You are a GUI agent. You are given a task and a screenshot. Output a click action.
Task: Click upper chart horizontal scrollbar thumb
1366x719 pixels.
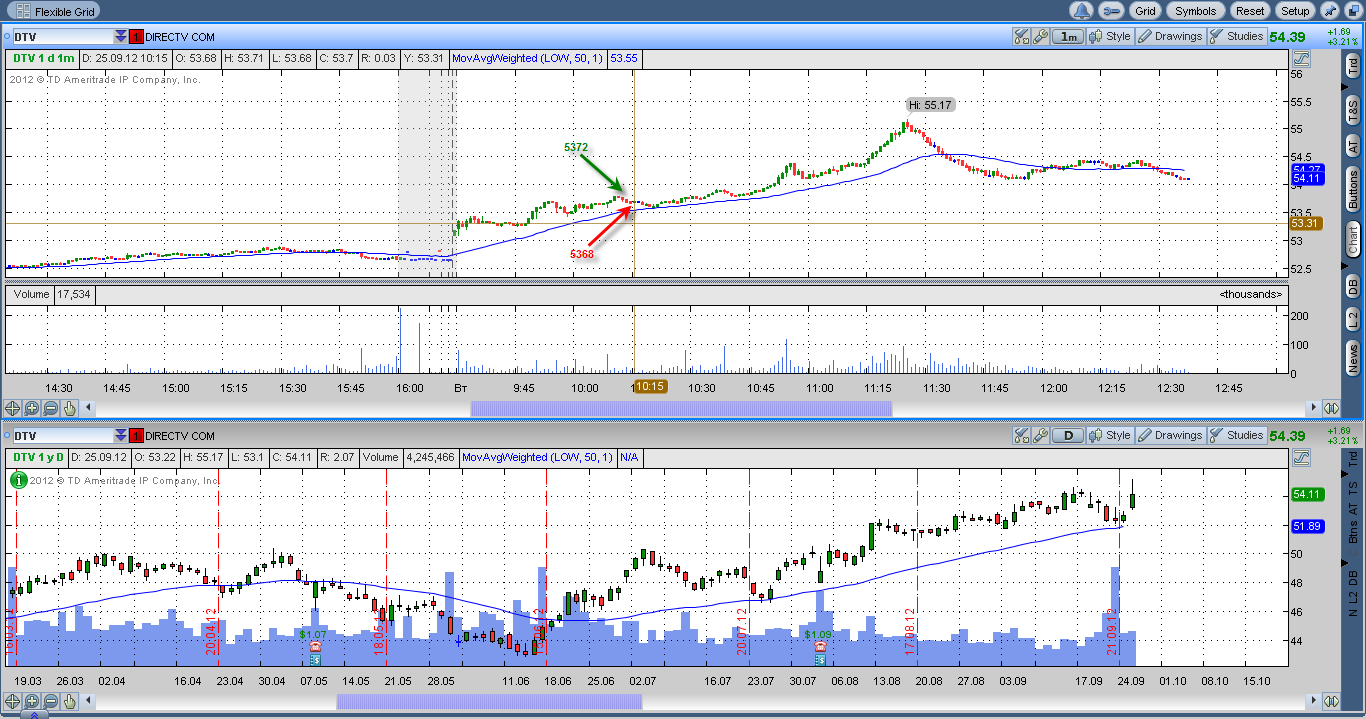680,408
